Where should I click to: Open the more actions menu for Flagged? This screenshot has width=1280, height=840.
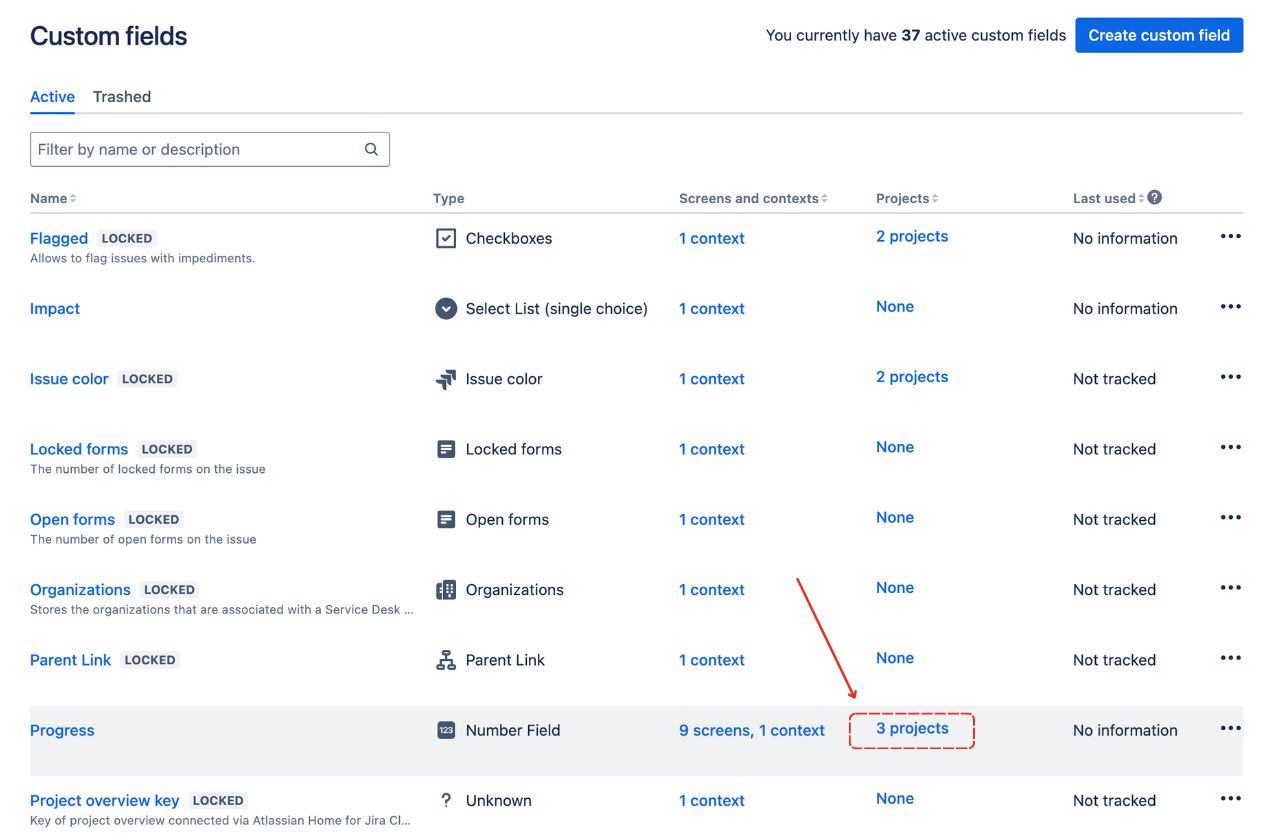tap(1230, 237)
